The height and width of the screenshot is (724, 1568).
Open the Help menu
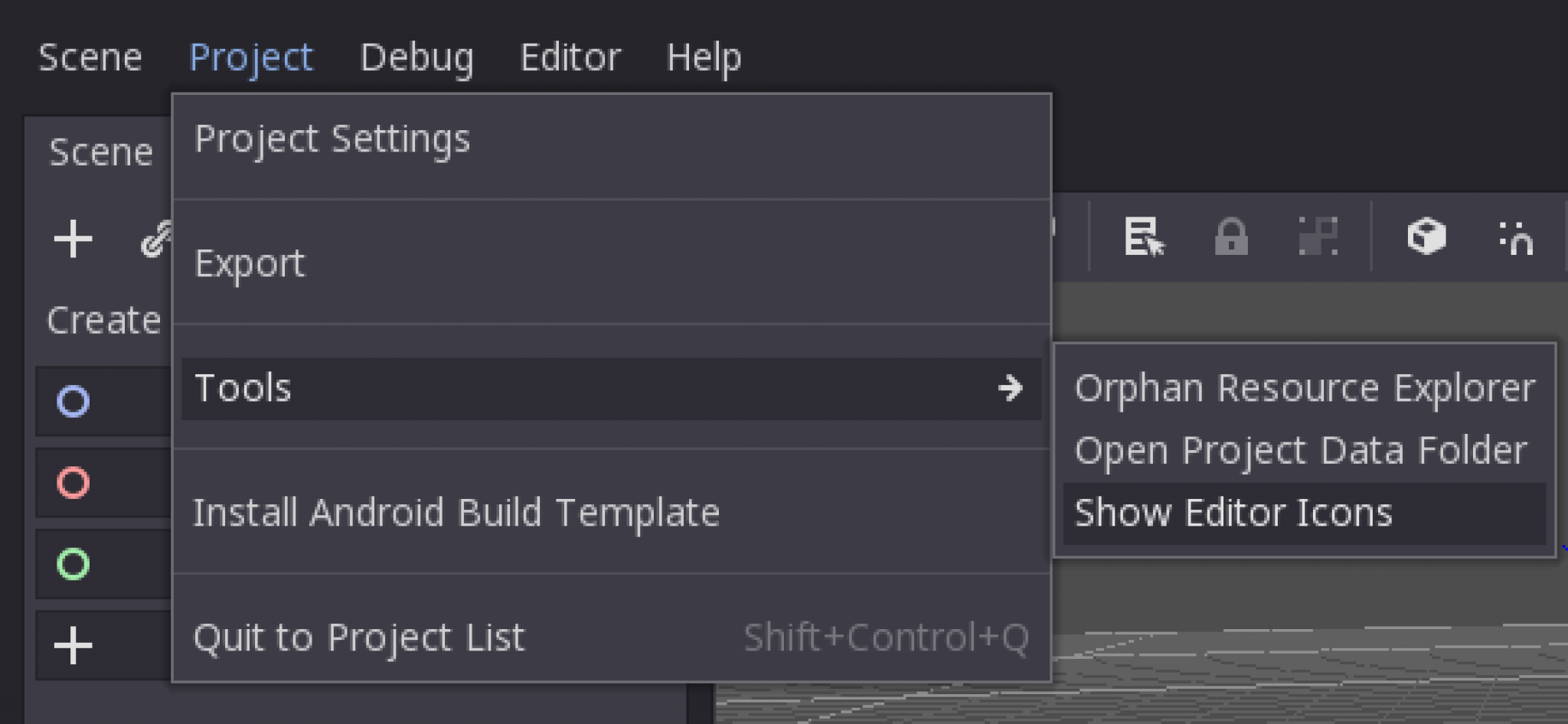point(703,57)
